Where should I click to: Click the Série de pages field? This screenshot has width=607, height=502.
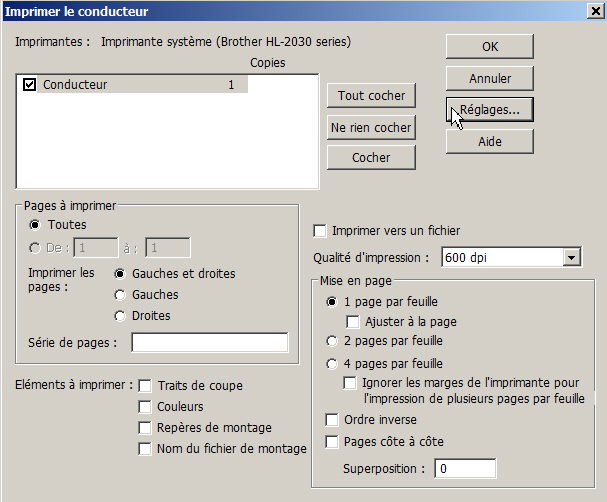[209, 343]
